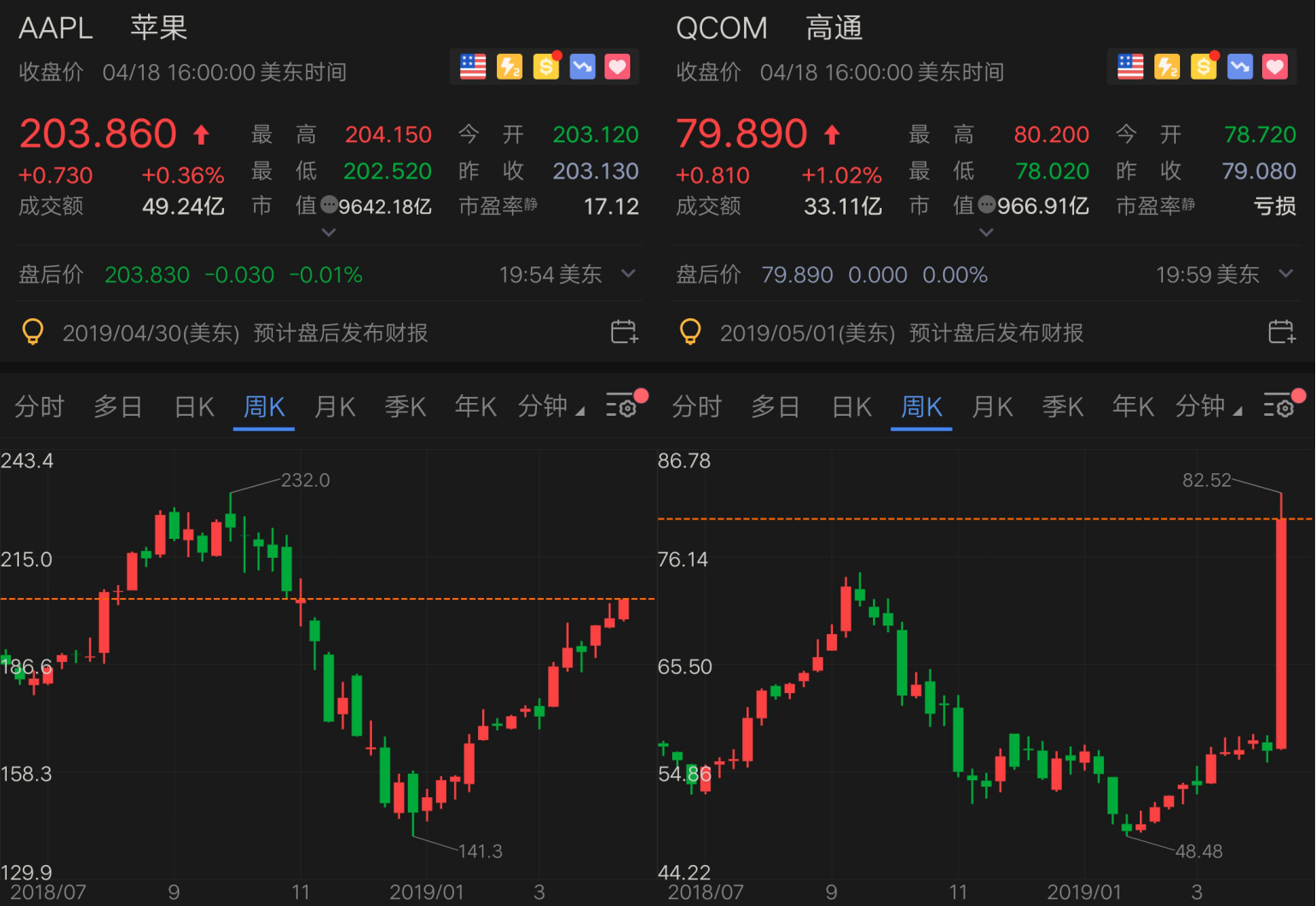The height and width of the screenshot is (906, 1316).
Task: Click QCOM after-hours change 0.00%
Action: (955, 275)
